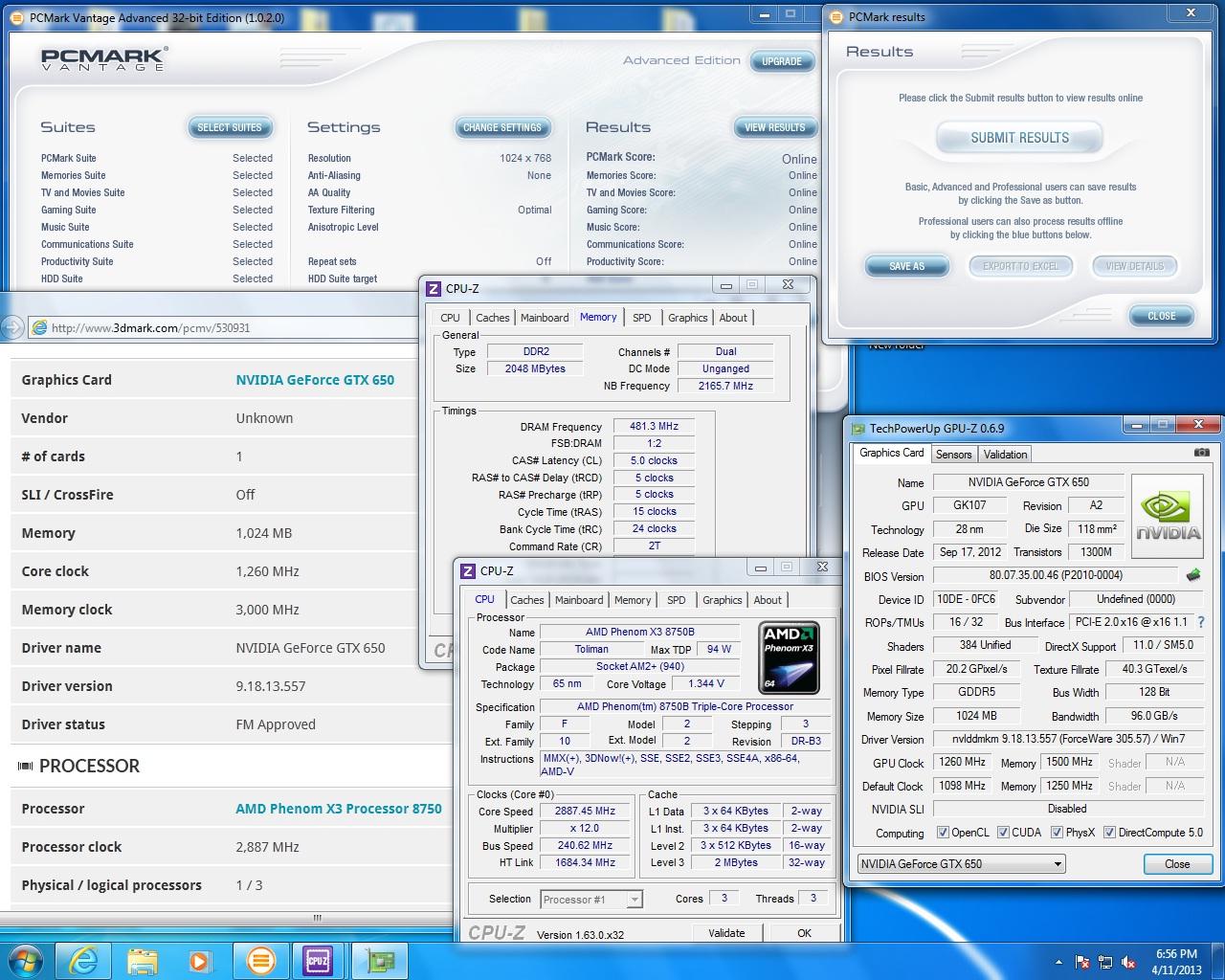1225x980 pixels.
Task: Click the Action Center flag tray icon
Action: pyautogui.click(x=1083, y=962)
